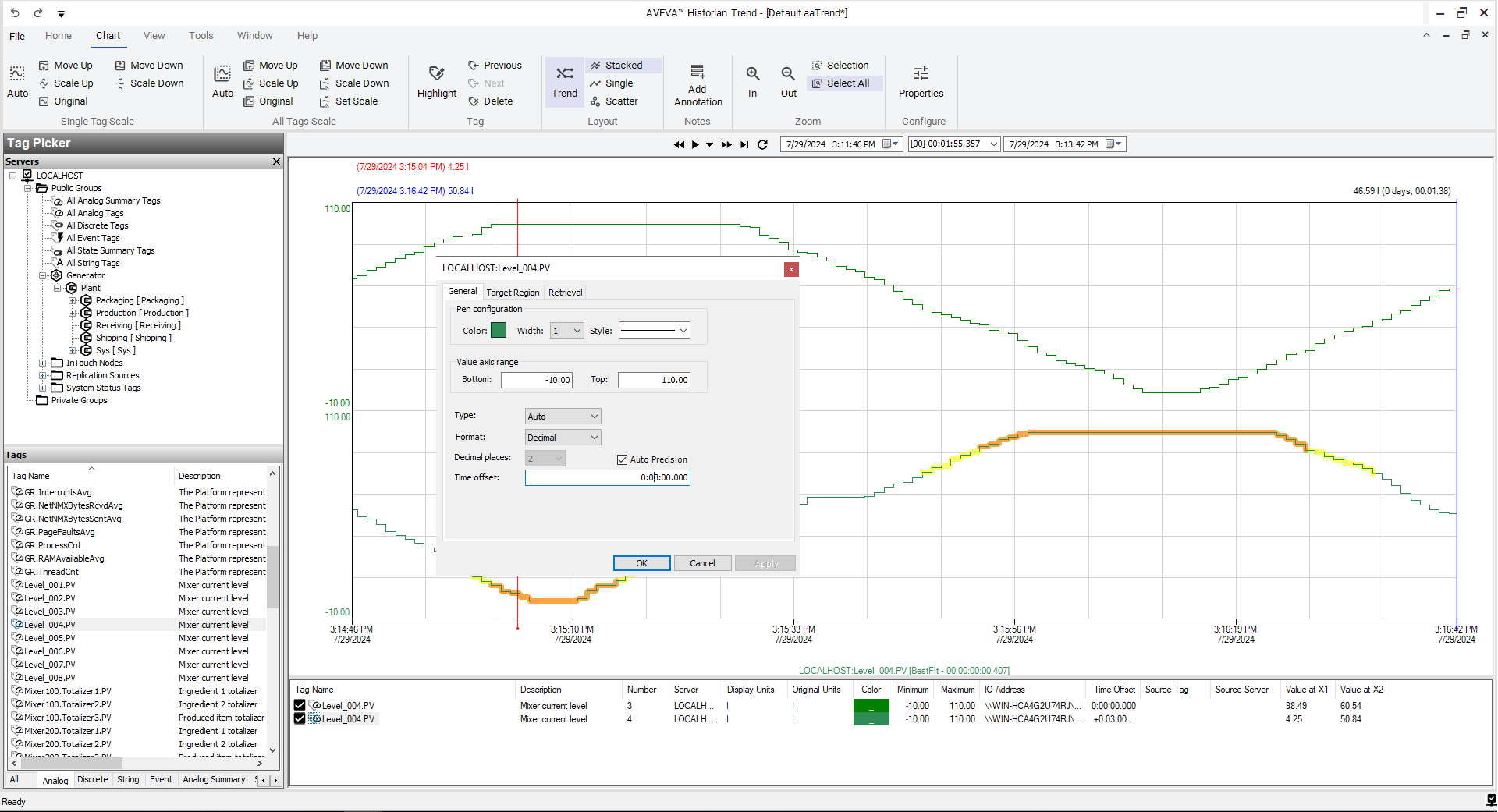Click Scale Down in Single Tag Scale

click(149, 83)
